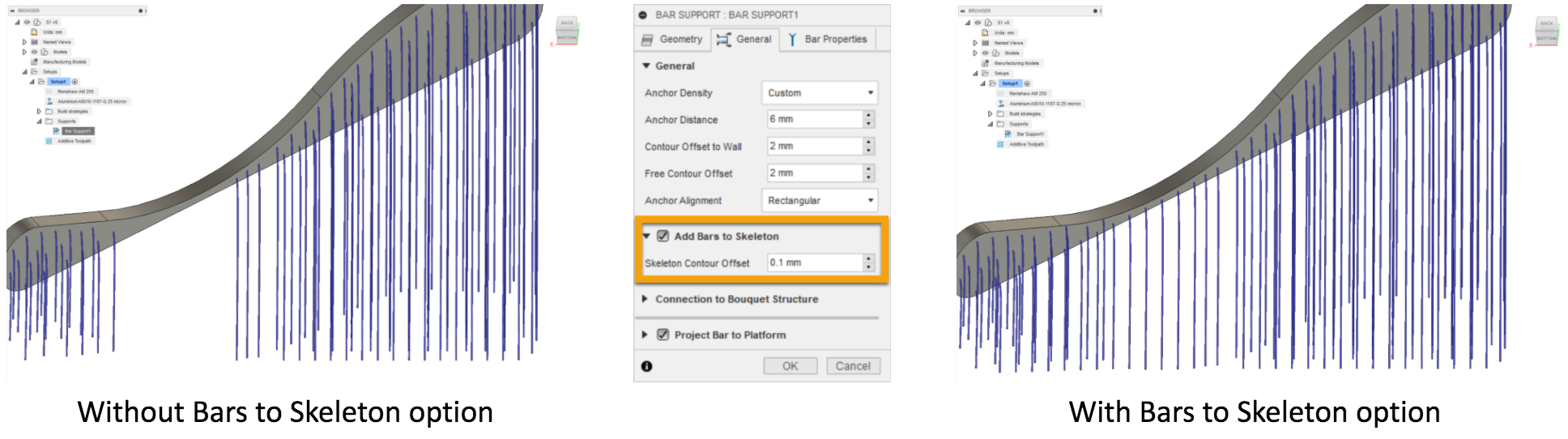The height and width of the screenshot is (439, 1568).
Task: Click left BROWSER panel options dot
Action: [140, 11]
